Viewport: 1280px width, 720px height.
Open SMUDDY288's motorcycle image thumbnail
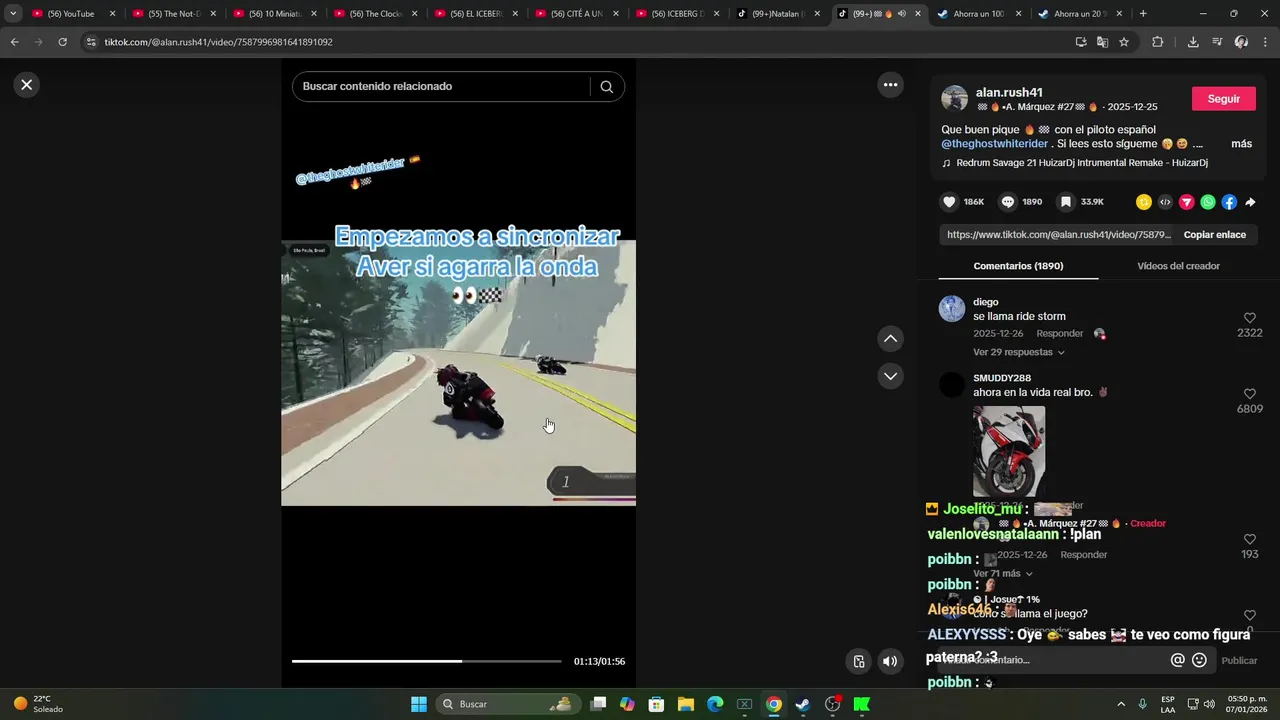(1009, 451)
